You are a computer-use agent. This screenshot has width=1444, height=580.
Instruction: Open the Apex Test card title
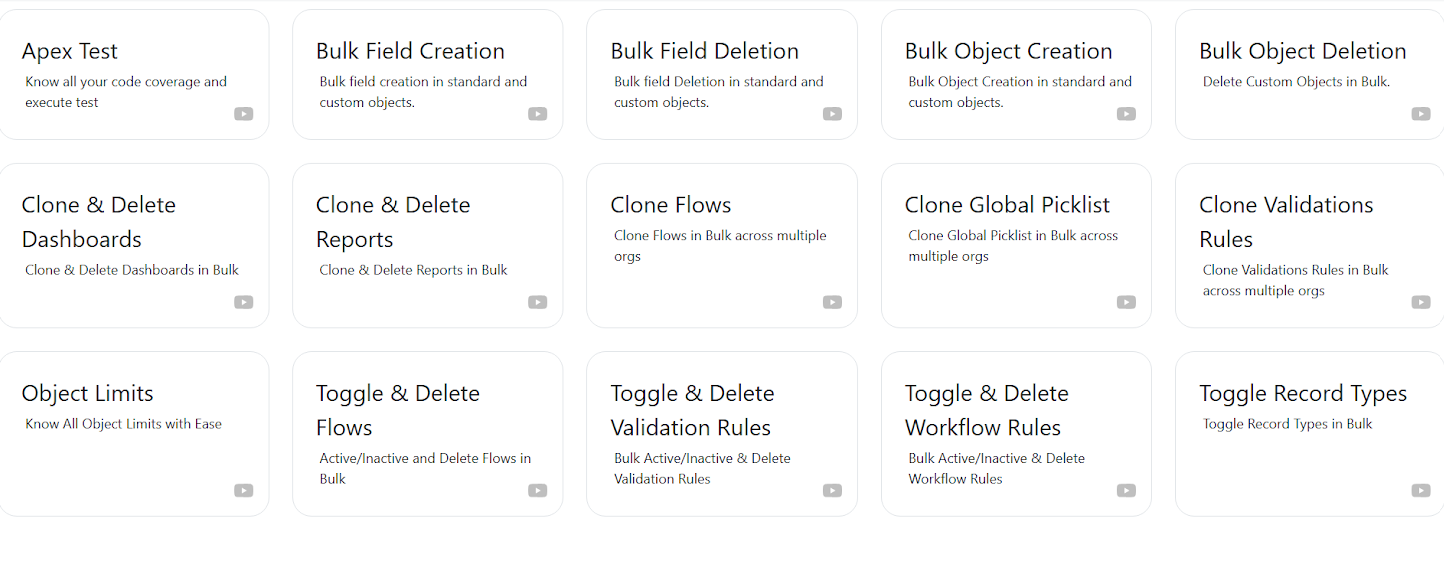[x=70, y=51]
